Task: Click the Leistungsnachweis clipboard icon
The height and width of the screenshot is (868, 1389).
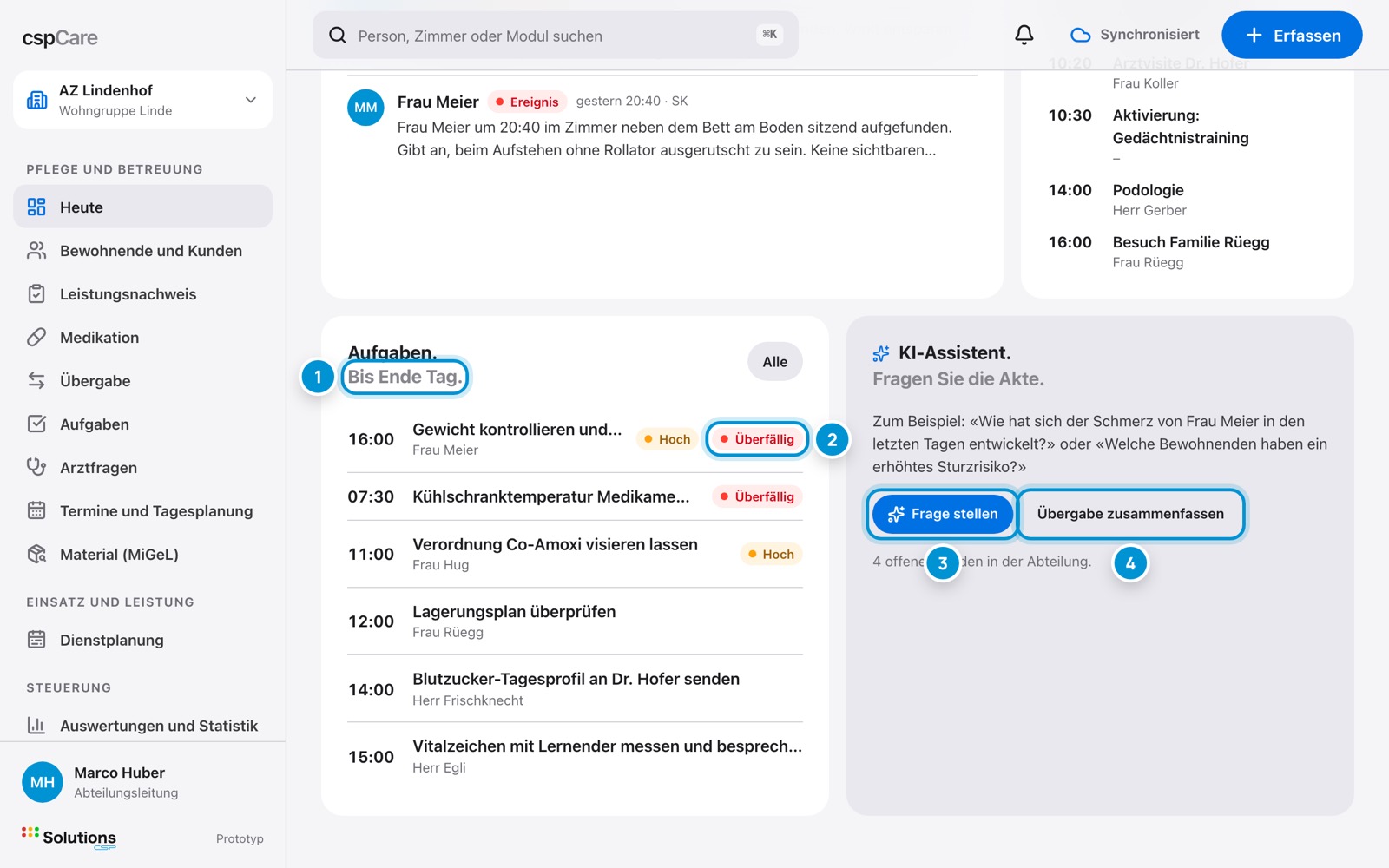Action: pyautogui.click(x=36, y=293)
